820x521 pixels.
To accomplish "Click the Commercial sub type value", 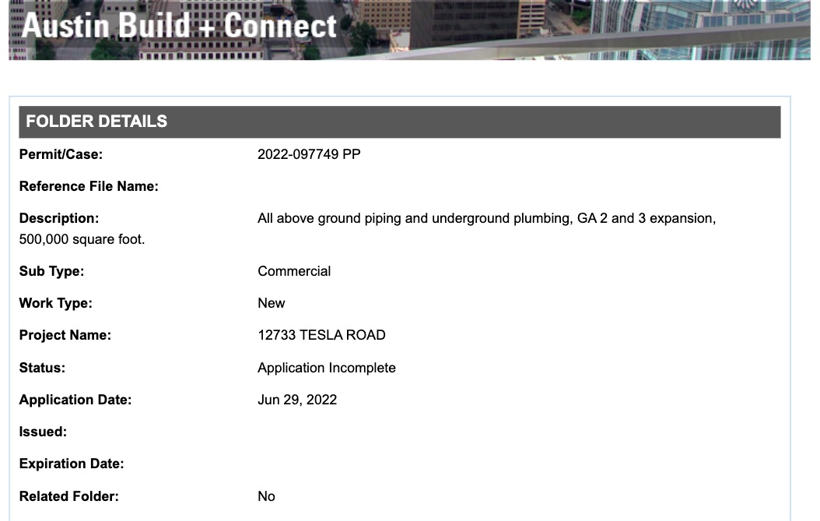I will tap(294, 271).
